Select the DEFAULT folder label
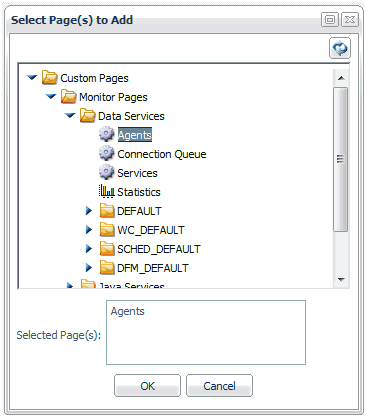This screenshot has width=366, height=417. coord(139,211)
